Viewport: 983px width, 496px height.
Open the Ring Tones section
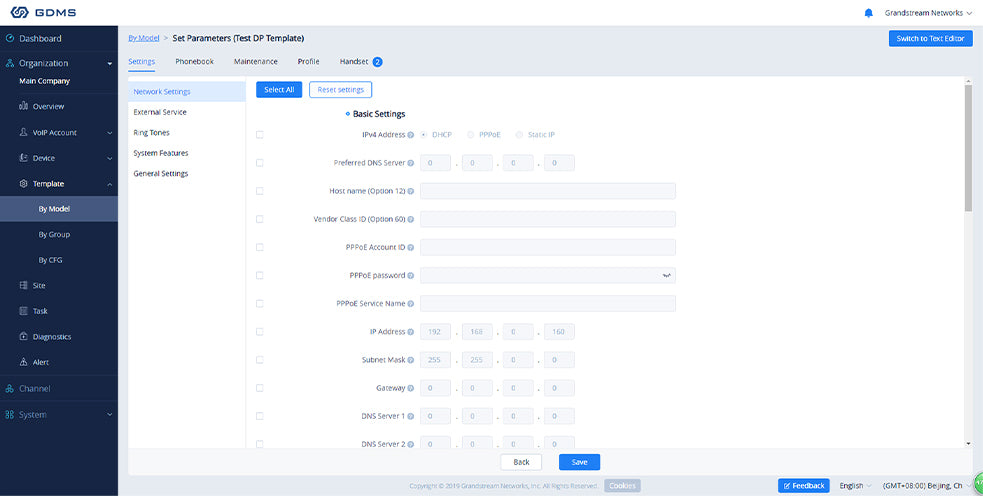(186, 133)
